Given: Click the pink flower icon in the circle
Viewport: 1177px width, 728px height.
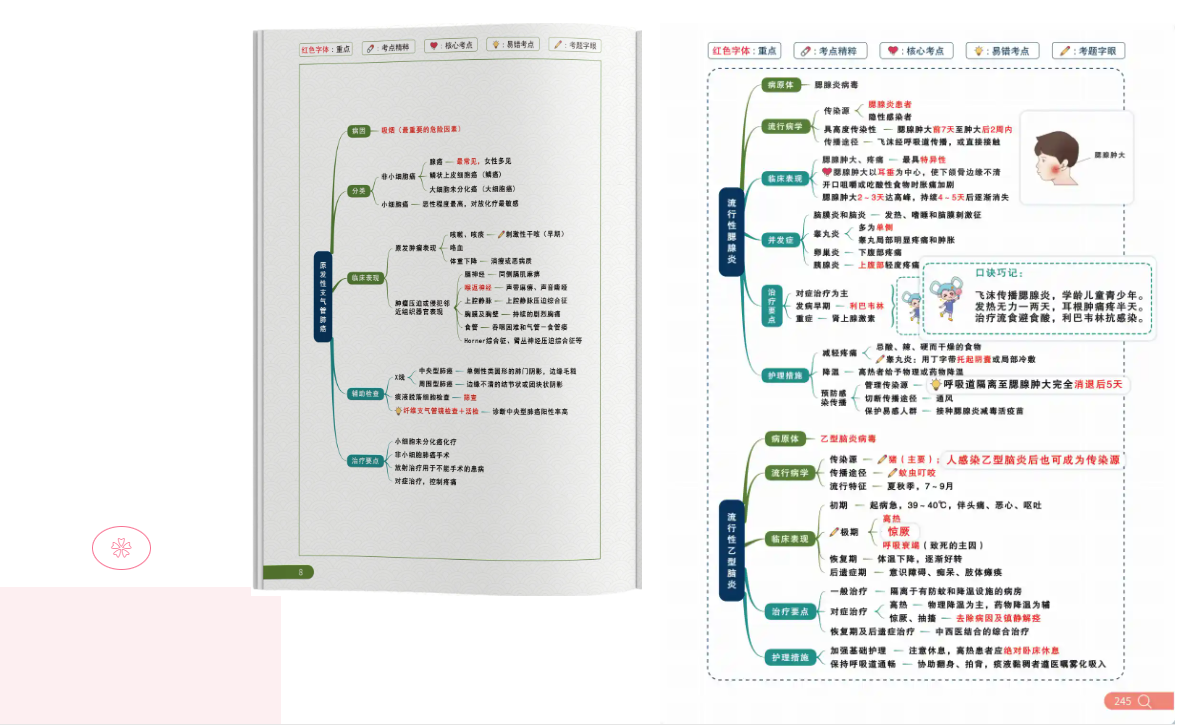Looking at the screenshot, I should [x=121, y=548].
